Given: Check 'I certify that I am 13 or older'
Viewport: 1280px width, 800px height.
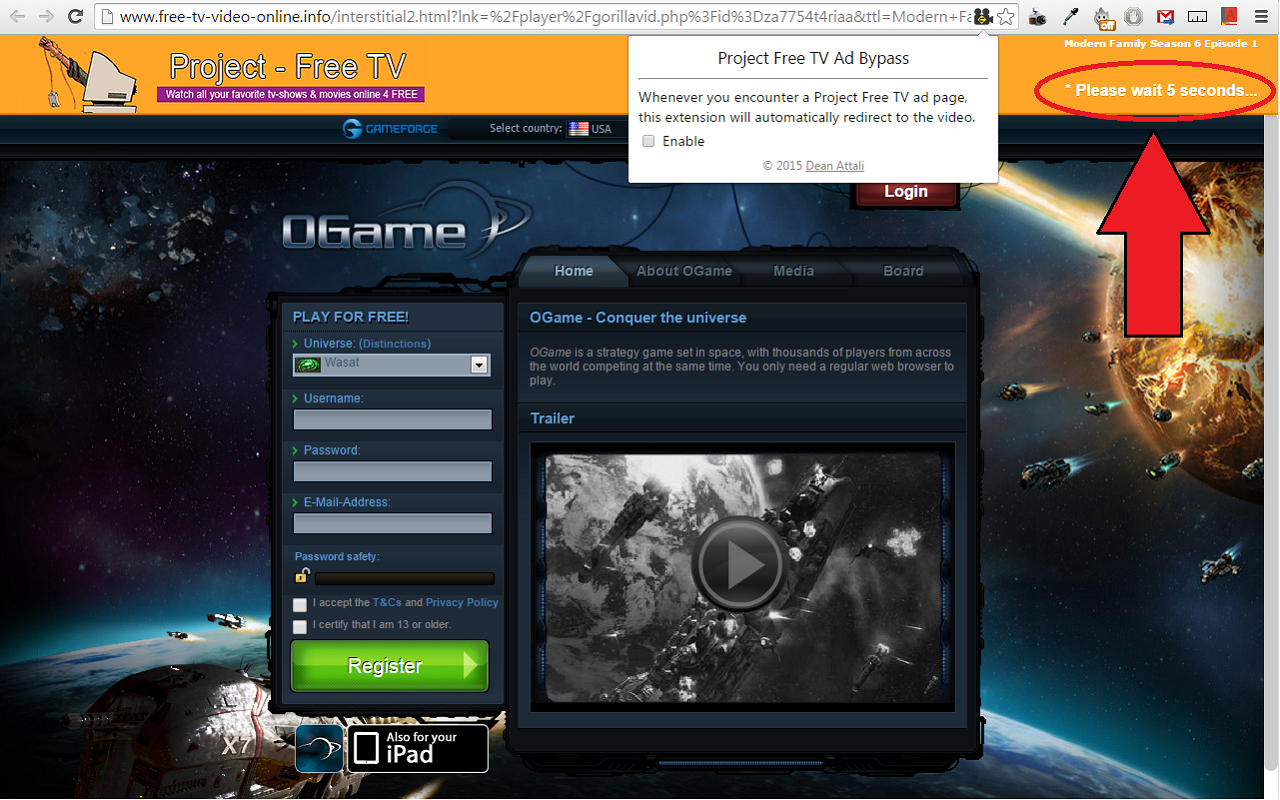Looking at the screenshot, I should [300, 627].
